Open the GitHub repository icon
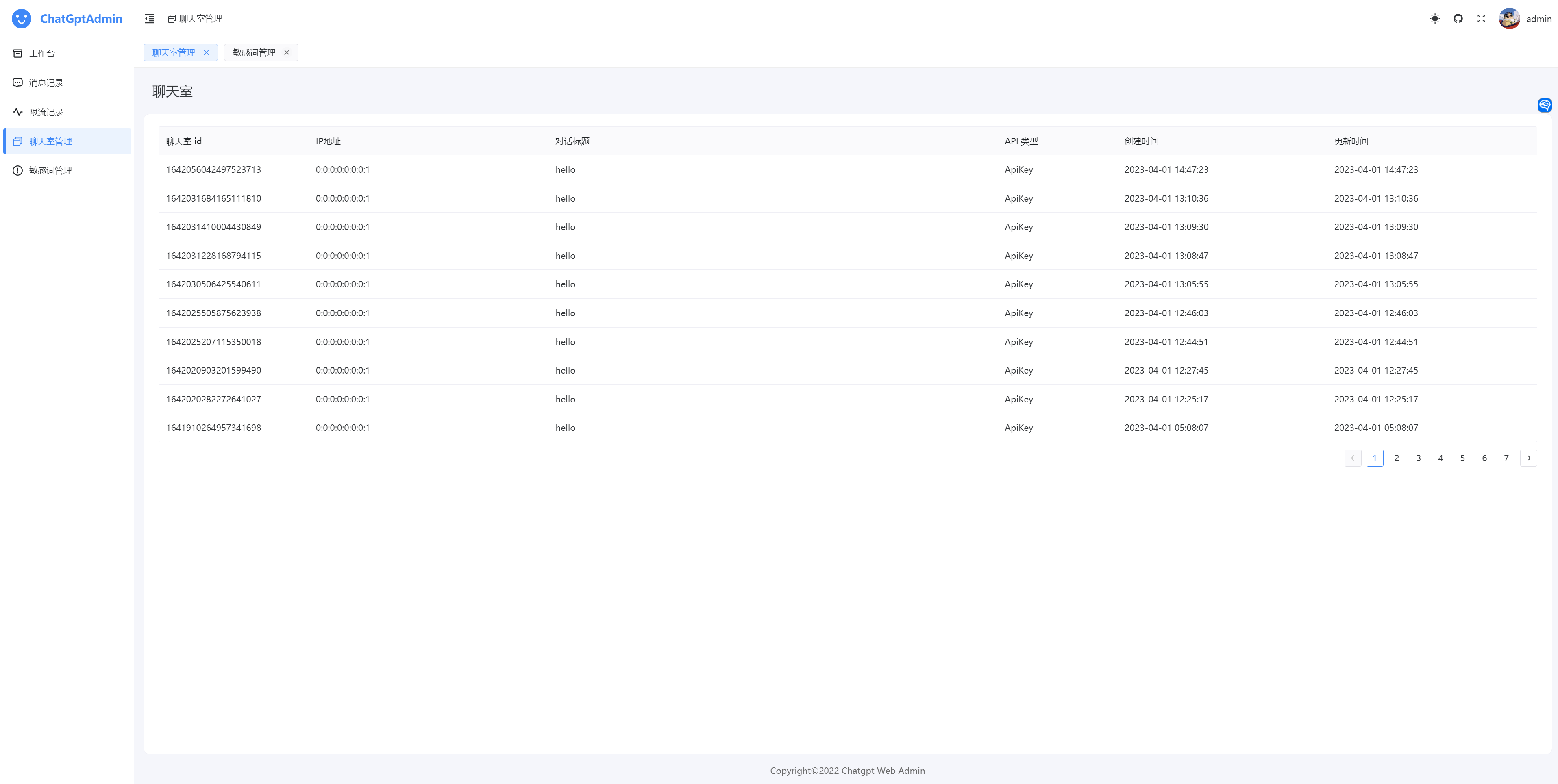1558x784 pixels. tap(1458, 19)
